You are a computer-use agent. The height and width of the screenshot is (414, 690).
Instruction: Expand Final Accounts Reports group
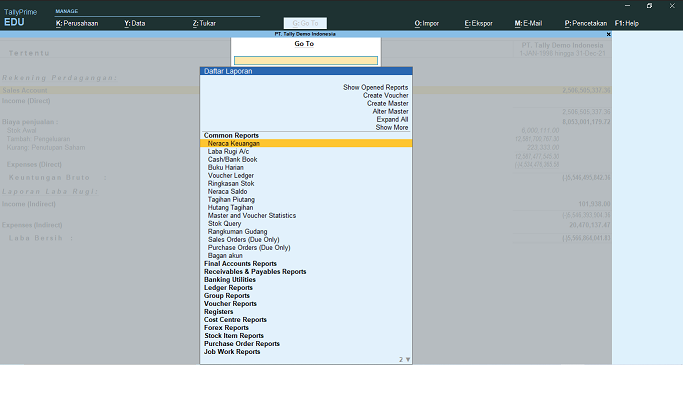[x=240, y=264]
